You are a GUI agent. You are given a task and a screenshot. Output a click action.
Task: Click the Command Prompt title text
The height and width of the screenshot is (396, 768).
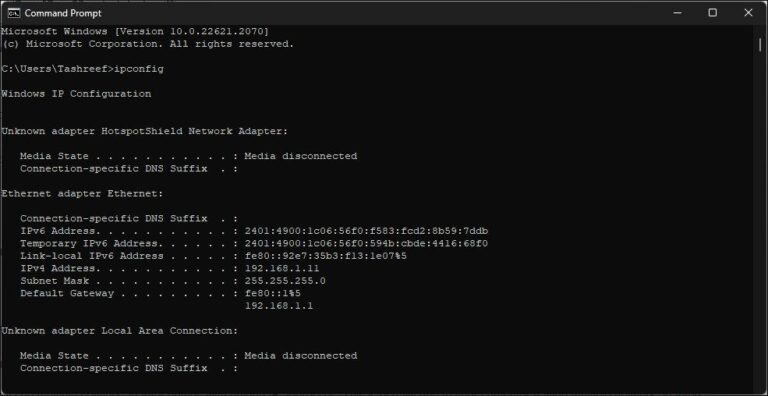(63, 13)
